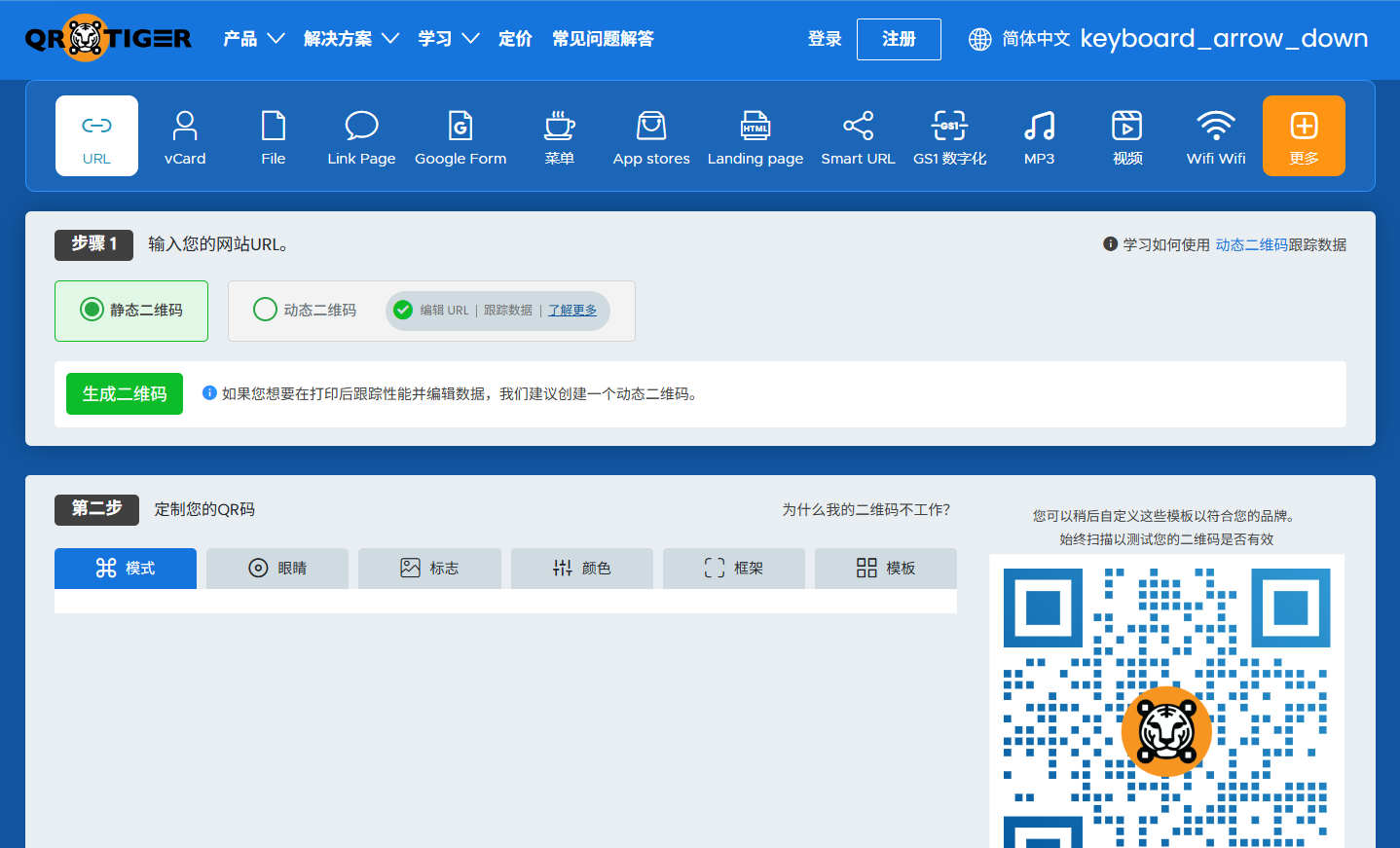Expand the 产品 menu
This screenshot has width=1400, height=848.
tap(253, 39)
